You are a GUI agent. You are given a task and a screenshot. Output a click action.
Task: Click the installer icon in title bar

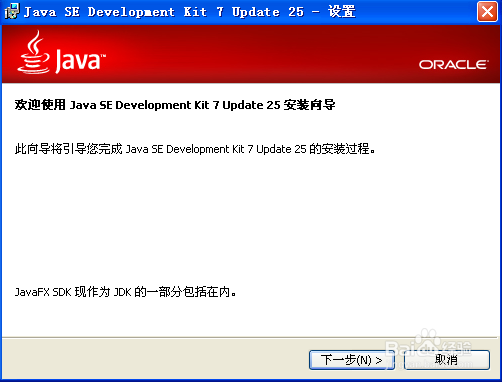(12, 12)
